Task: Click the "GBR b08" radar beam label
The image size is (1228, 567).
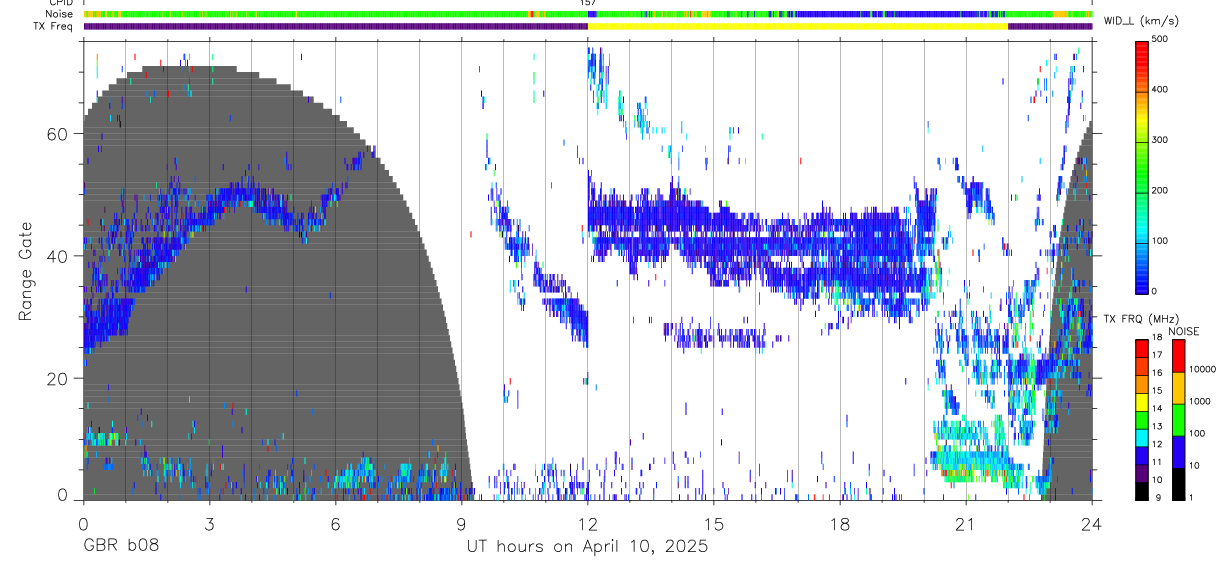Action: 121,547
